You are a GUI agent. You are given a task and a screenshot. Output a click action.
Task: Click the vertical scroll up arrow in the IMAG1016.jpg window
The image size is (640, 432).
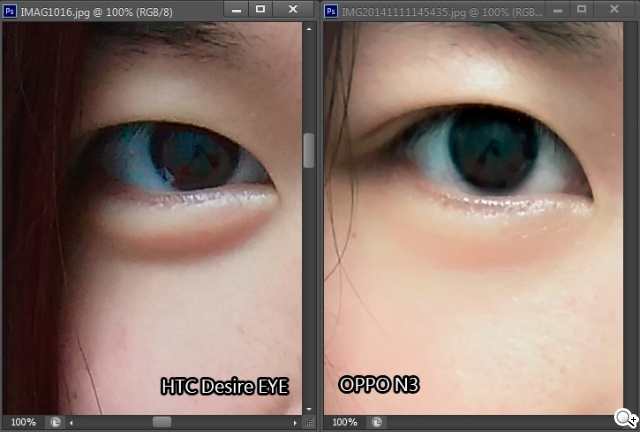[x=309, y=29]
